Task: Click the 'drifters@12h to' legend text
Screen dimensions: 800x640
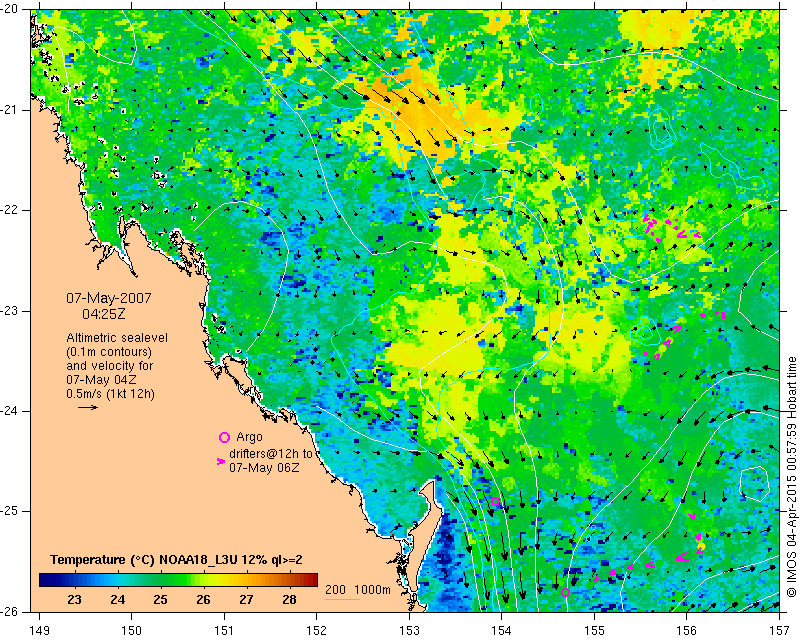Action: (x=271, y=453)
